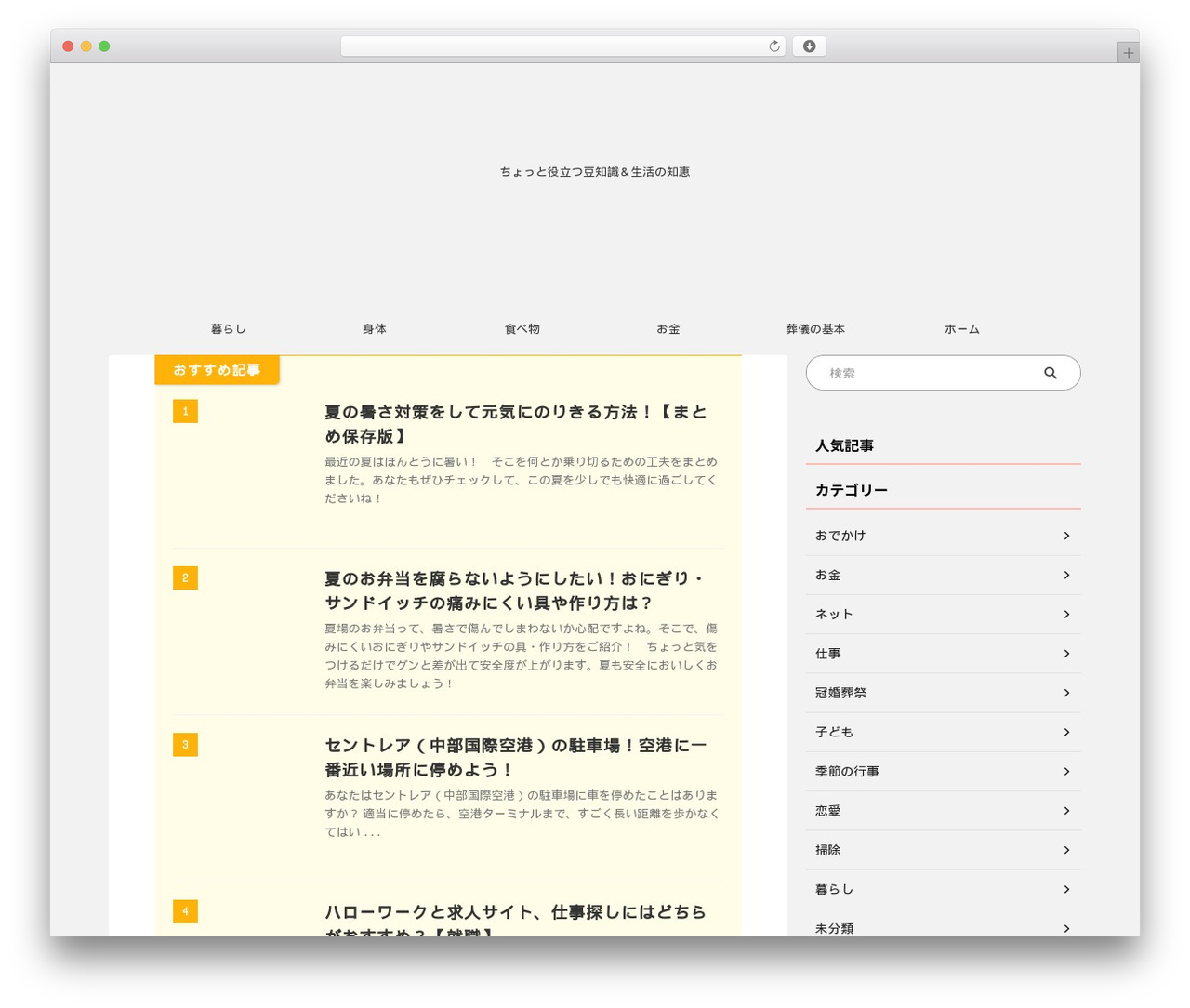
Task: Add a new browser tab
Action: pyautogui.click(x=1128, y=53)
